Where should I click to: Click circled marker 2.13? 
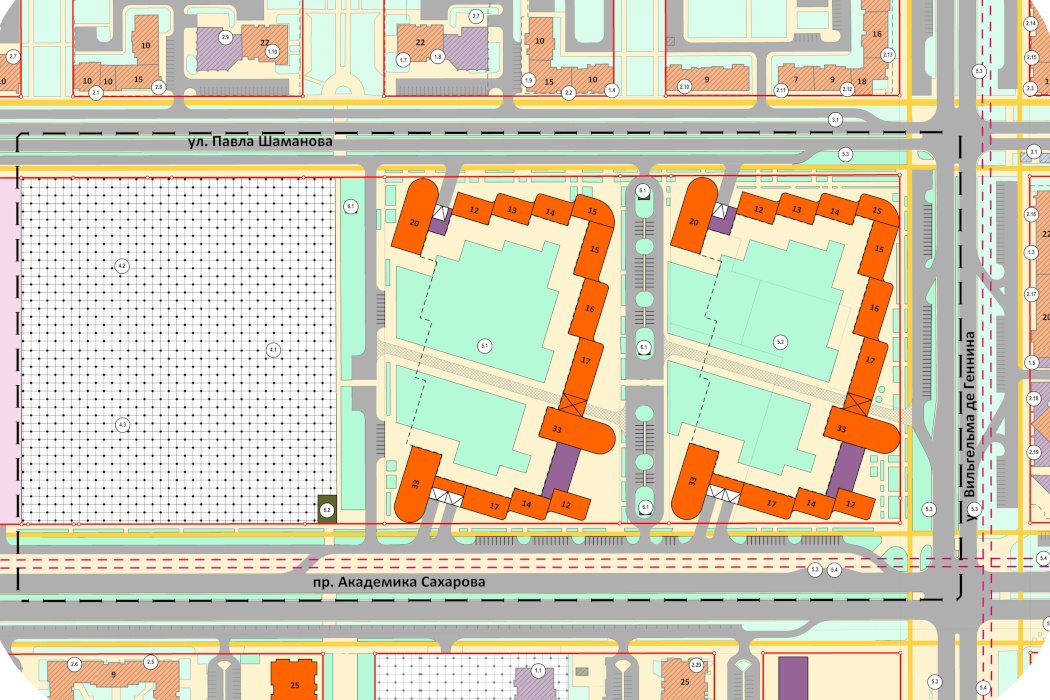888,55
